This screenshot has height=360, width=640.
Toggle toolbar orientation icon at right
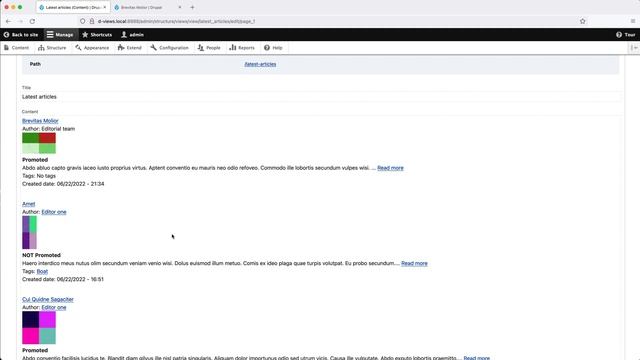[x=634, y=48]
